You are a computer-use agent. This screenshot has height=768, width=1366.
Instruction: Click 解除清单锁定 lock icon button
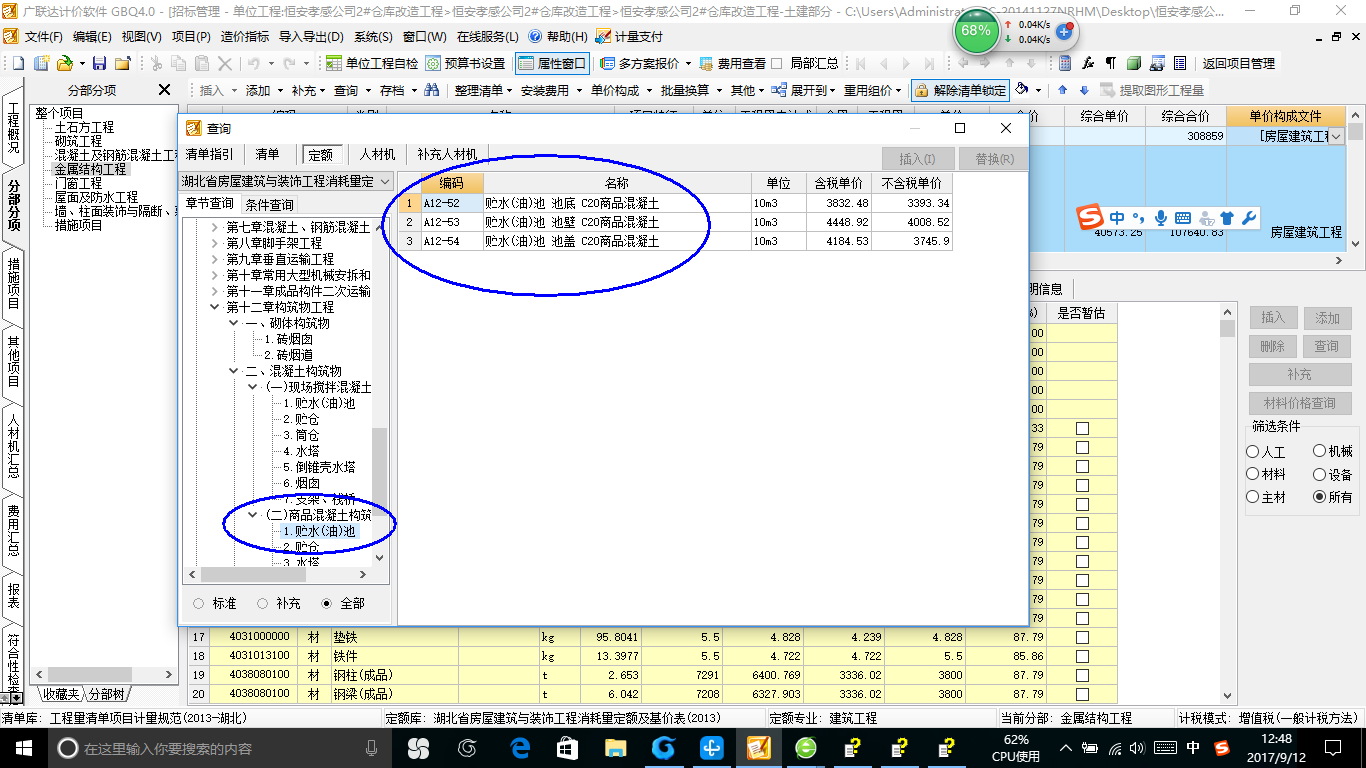pyautogui.click(x=960, y=90)
